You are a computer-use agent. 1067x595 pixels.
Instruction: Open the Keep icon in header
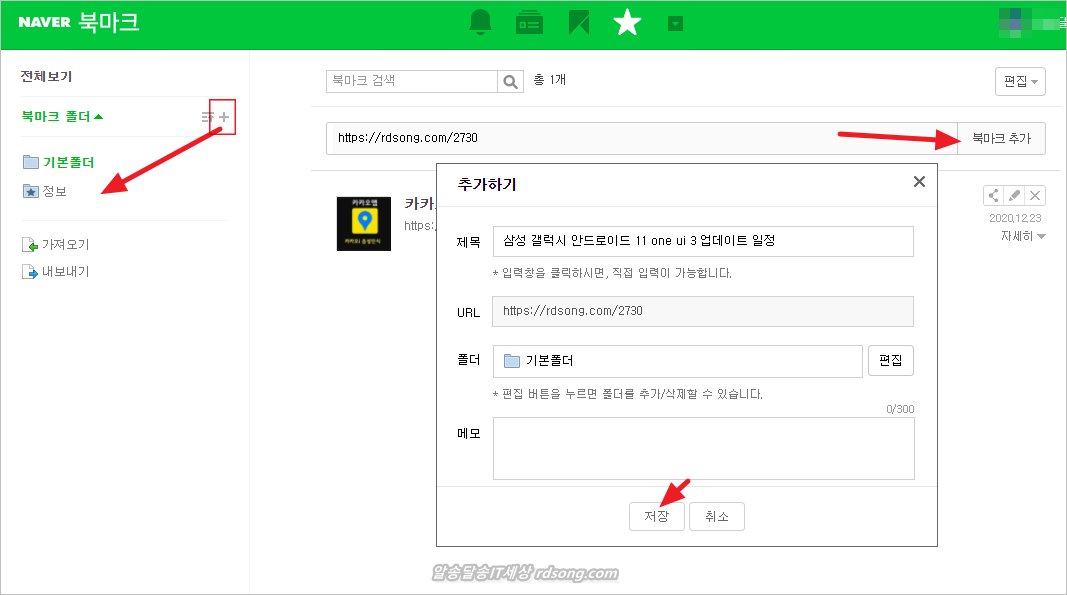click(x=578, y=23)
